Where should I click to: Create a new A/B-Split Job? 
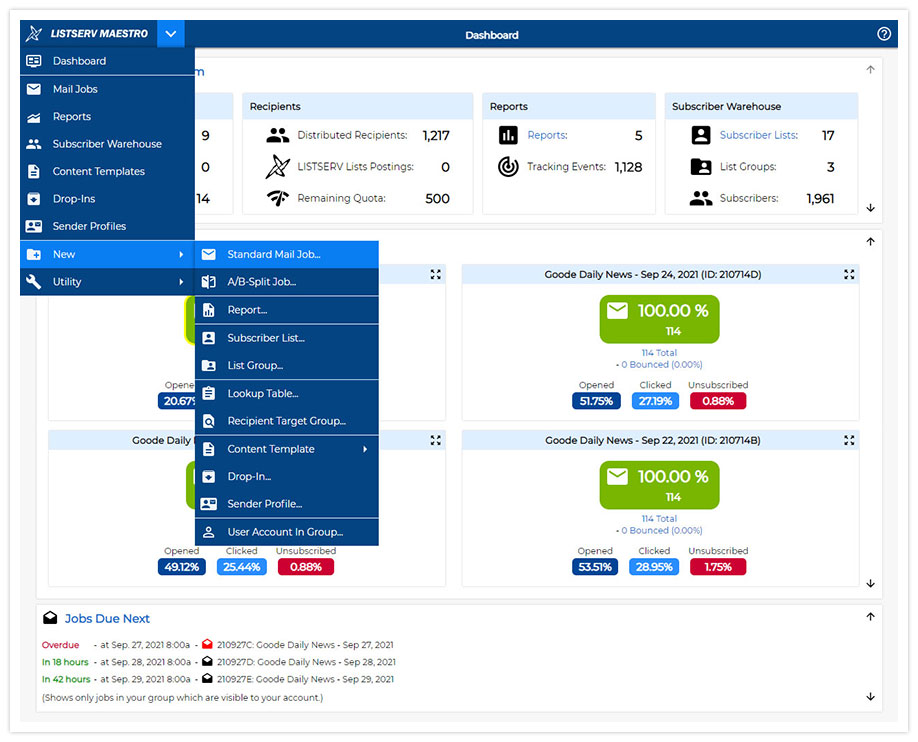(x=286, y=282)
